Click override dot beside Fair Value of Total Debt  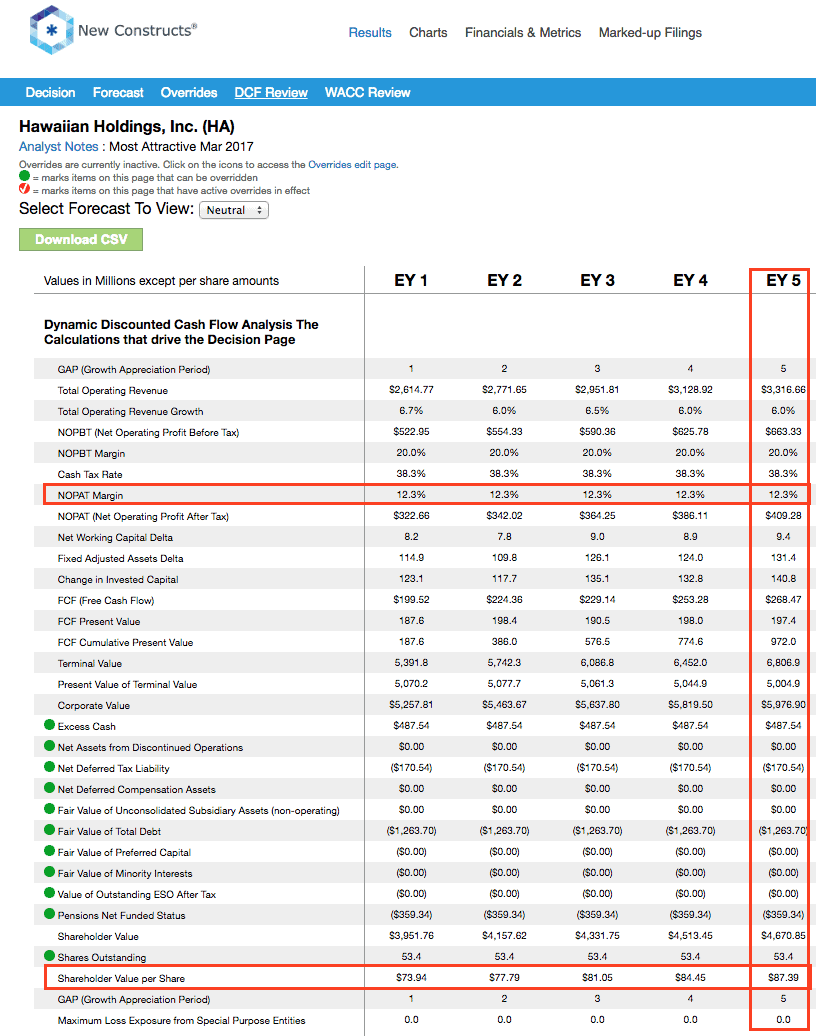[49, 831]
